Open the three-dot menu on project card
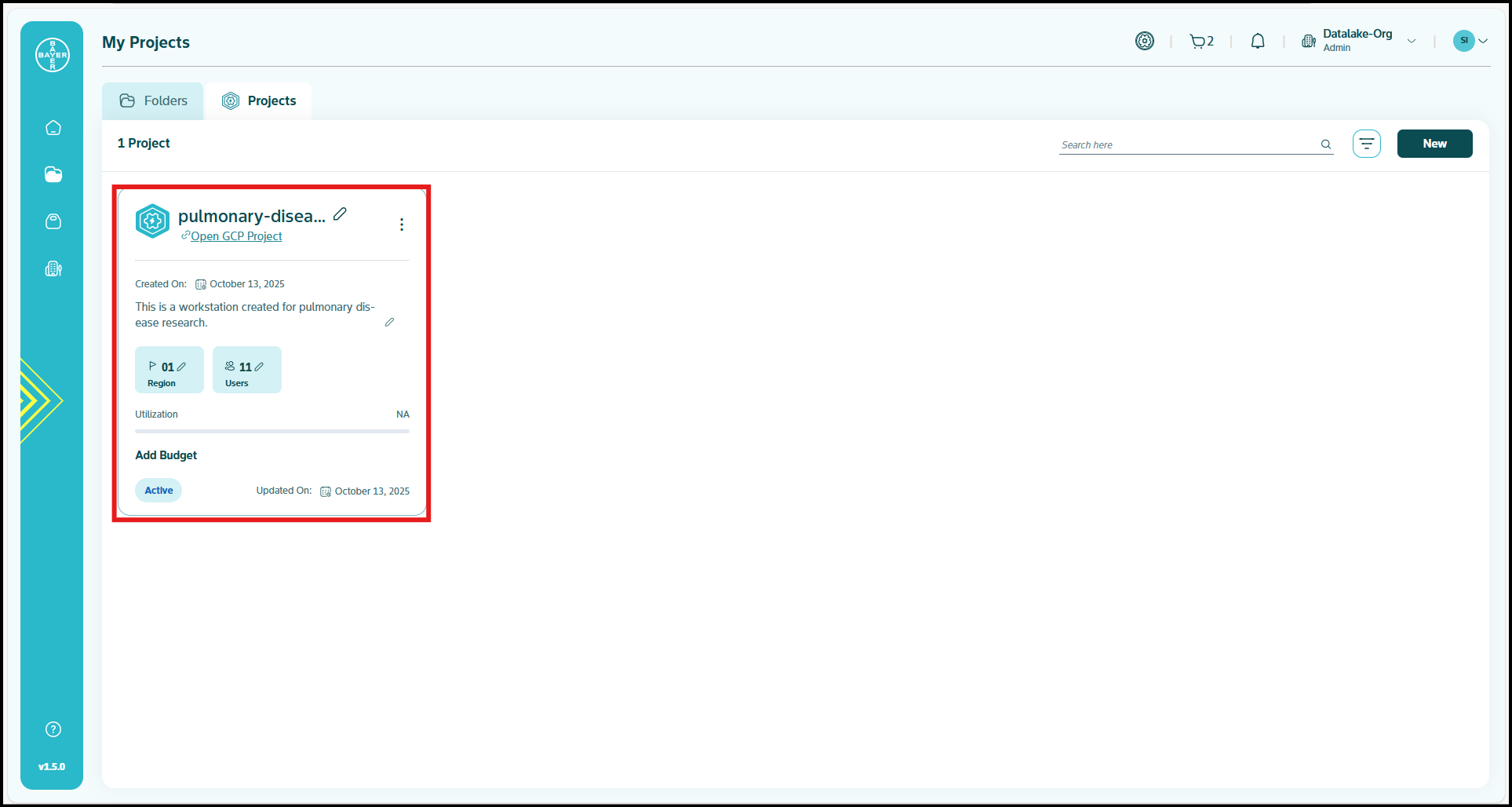 click(402, 225)
